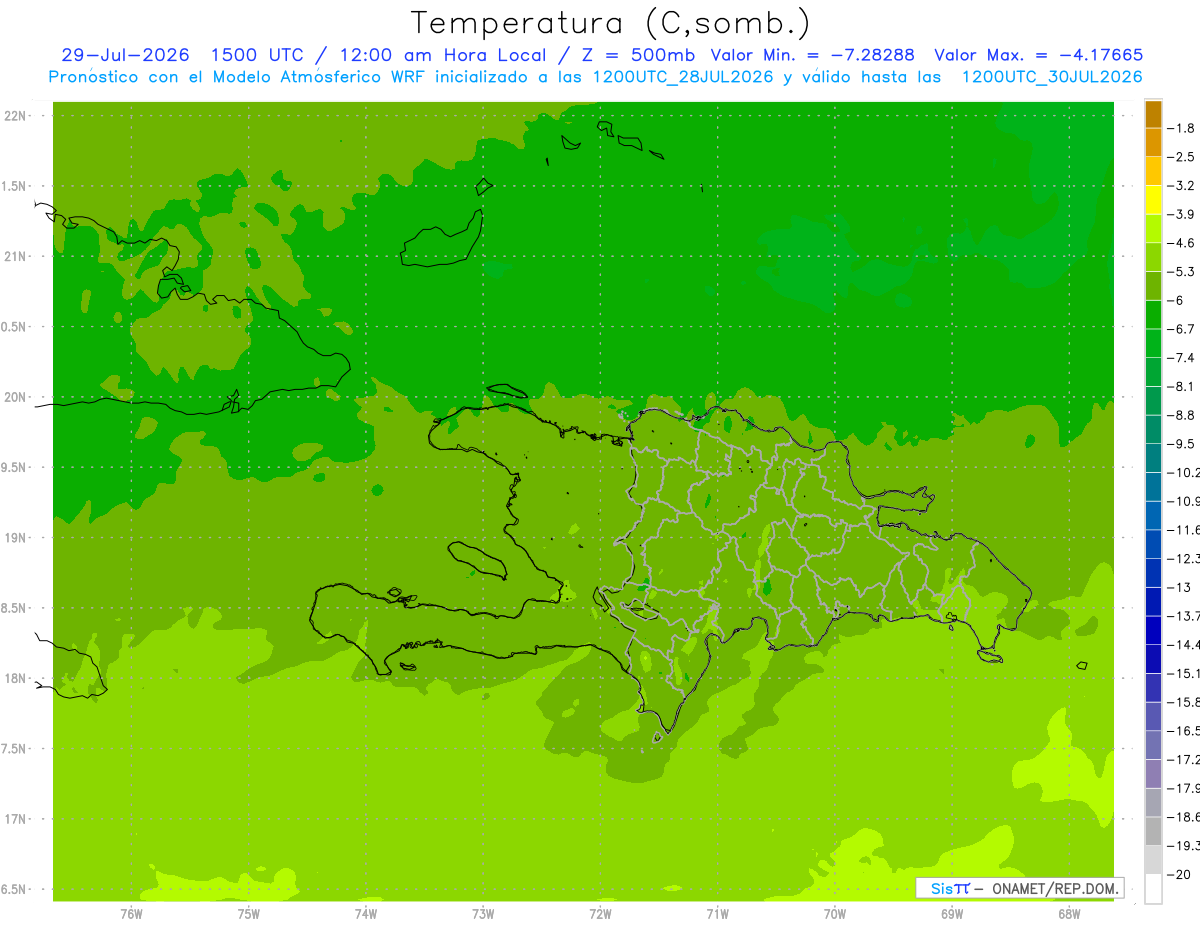Choose the lime swatch between -3.9 and -4.6
Image resolution: width=1200 pixels, height=927 pixels.
click(1153, 229)
